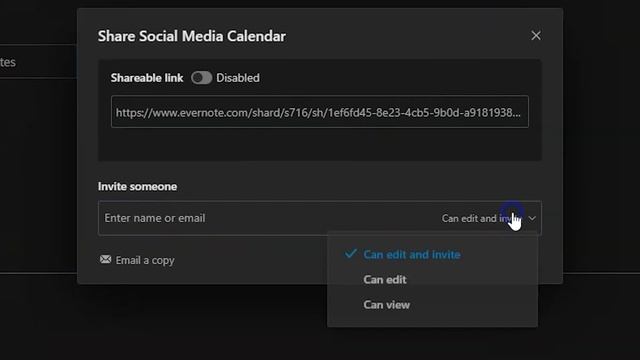The image size is (640, 360).
Task: Click the Invite someone heading
Action: click(x=138, y=187)
